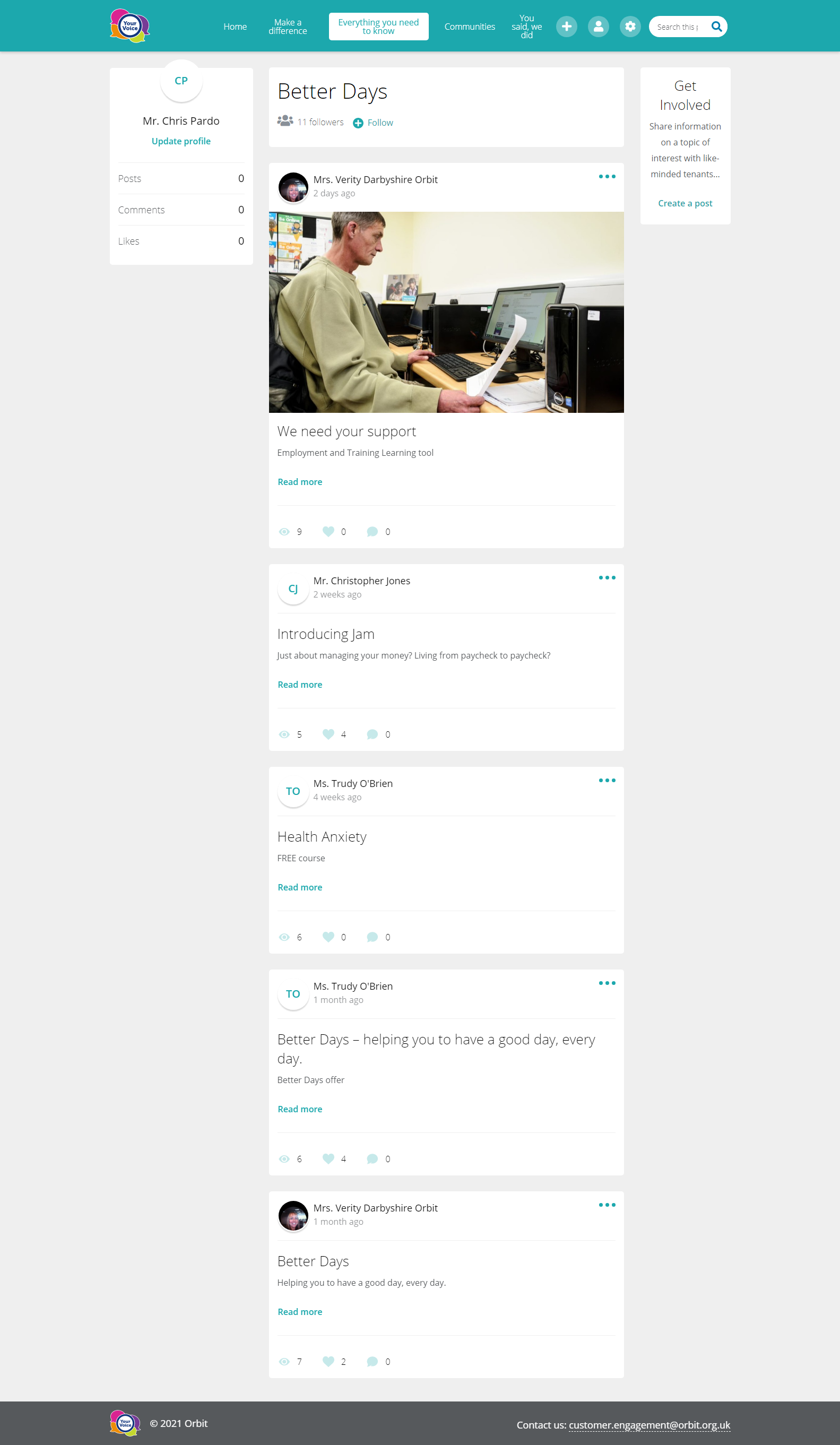Image resolution: width=840 pixels, height=1445 pixels.
Task: Like the Introducing Jam post heart icon
Action: pos(328,734)
